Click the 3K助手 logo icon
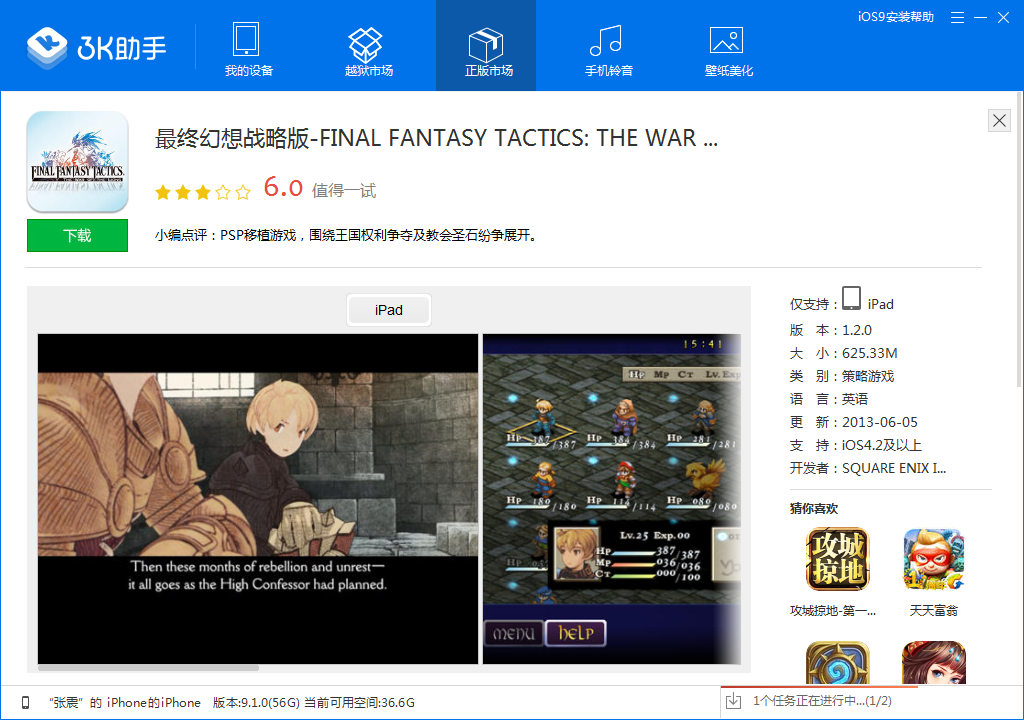This screenshot has height=720, width=1024. click(x=47, y=48)
